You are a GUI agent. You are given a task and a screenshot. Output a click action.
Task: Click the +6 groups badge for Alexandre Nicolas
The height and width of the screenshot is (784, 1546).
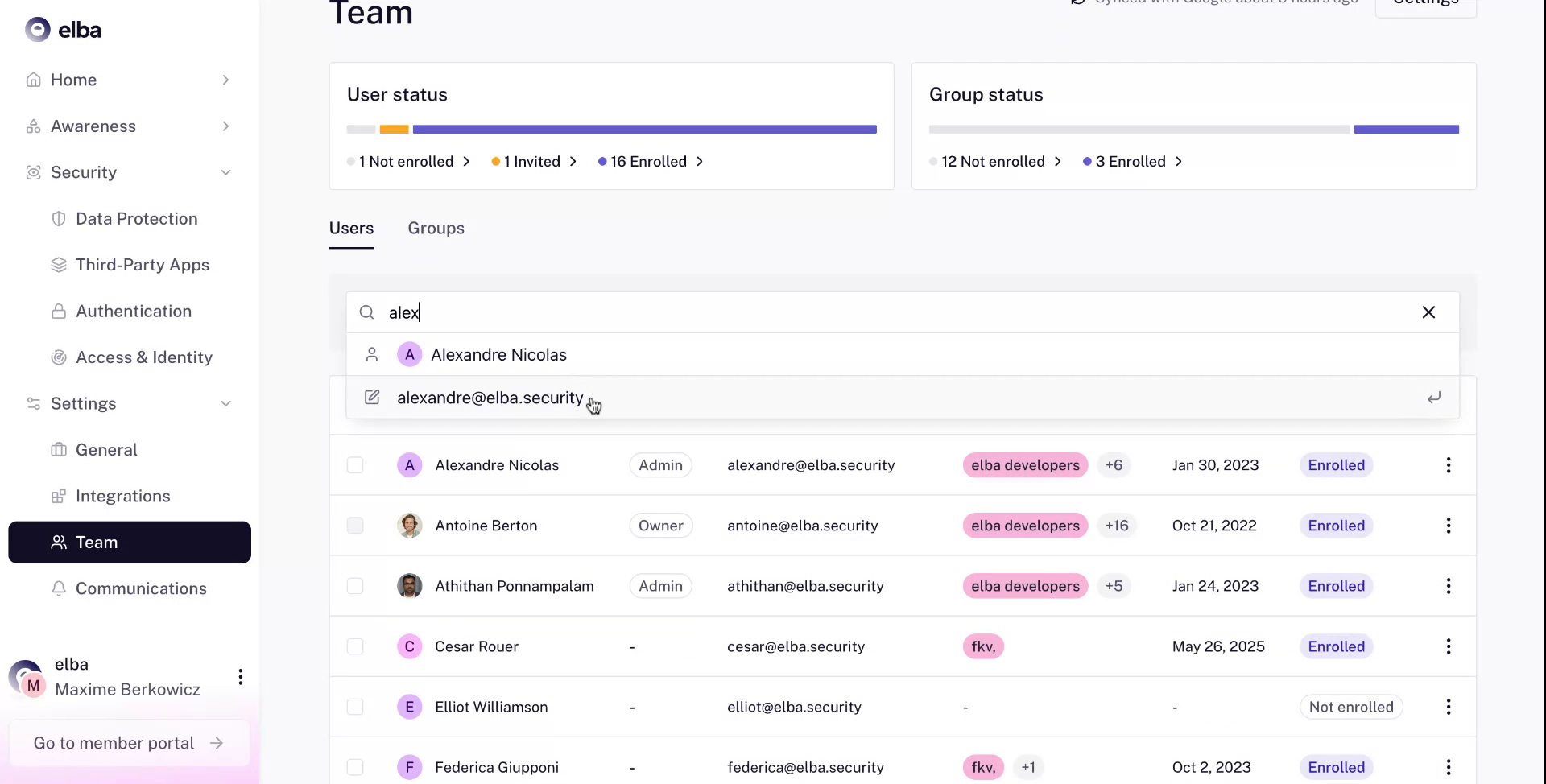1114,465
